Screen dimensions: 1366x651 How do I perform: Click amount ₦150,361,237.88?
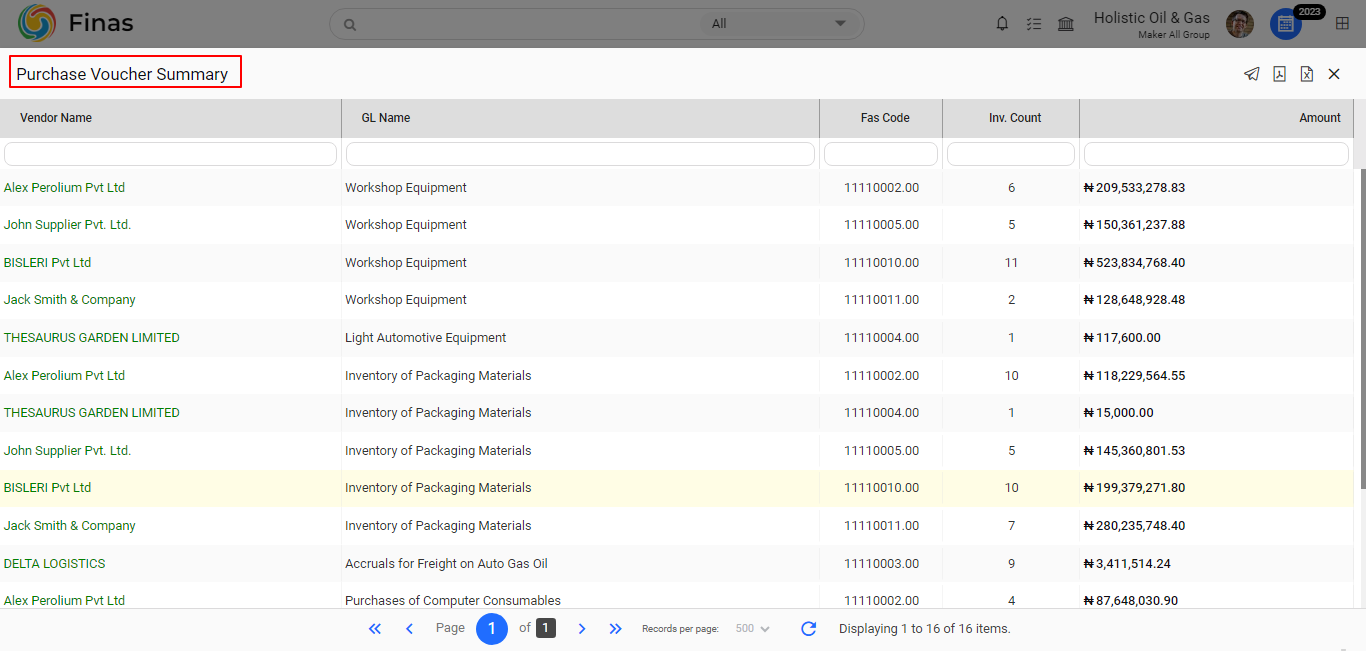tap(1134, 225)
